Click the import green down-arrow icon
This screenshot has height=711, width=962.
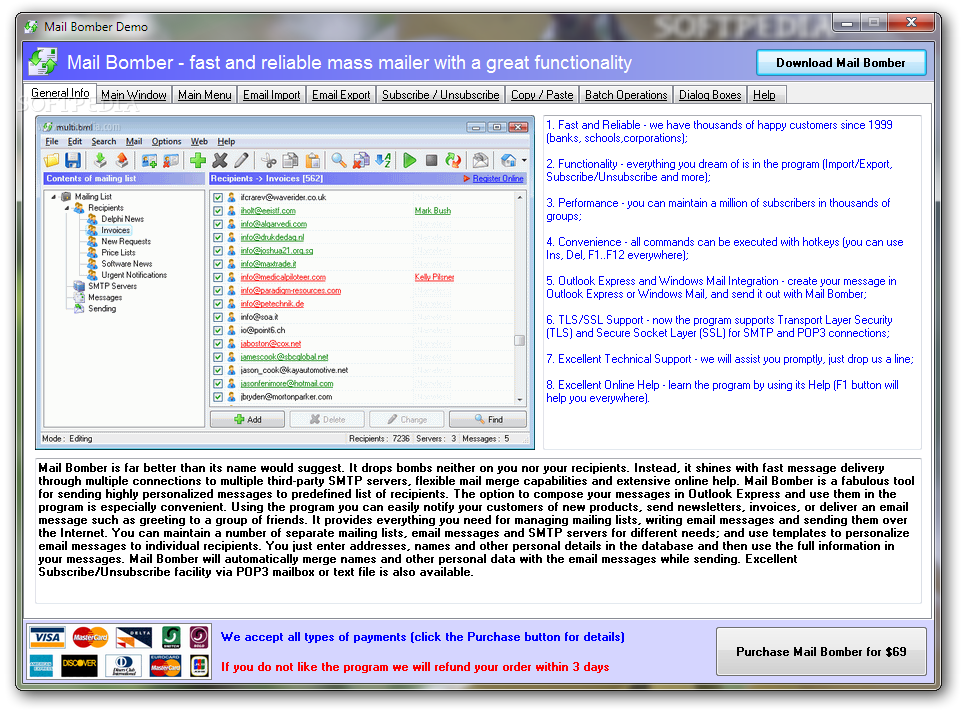coord(99,161)
